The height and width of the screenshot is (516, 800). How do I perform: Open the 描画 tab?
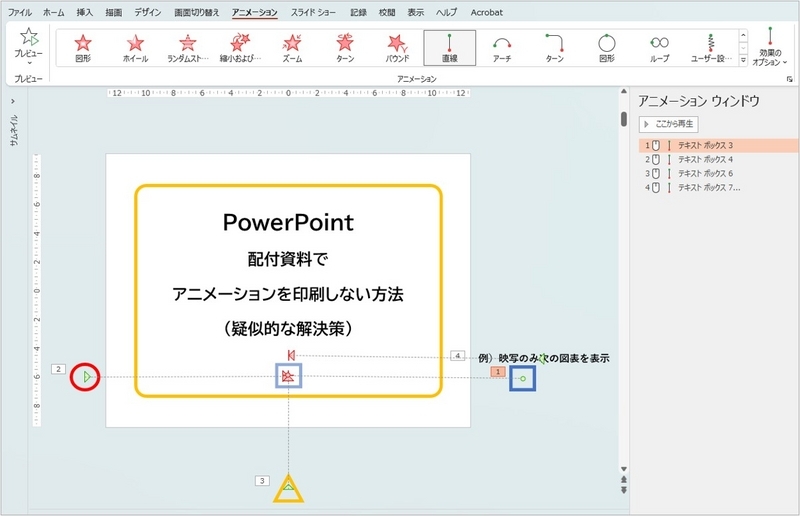click(113, 12)
